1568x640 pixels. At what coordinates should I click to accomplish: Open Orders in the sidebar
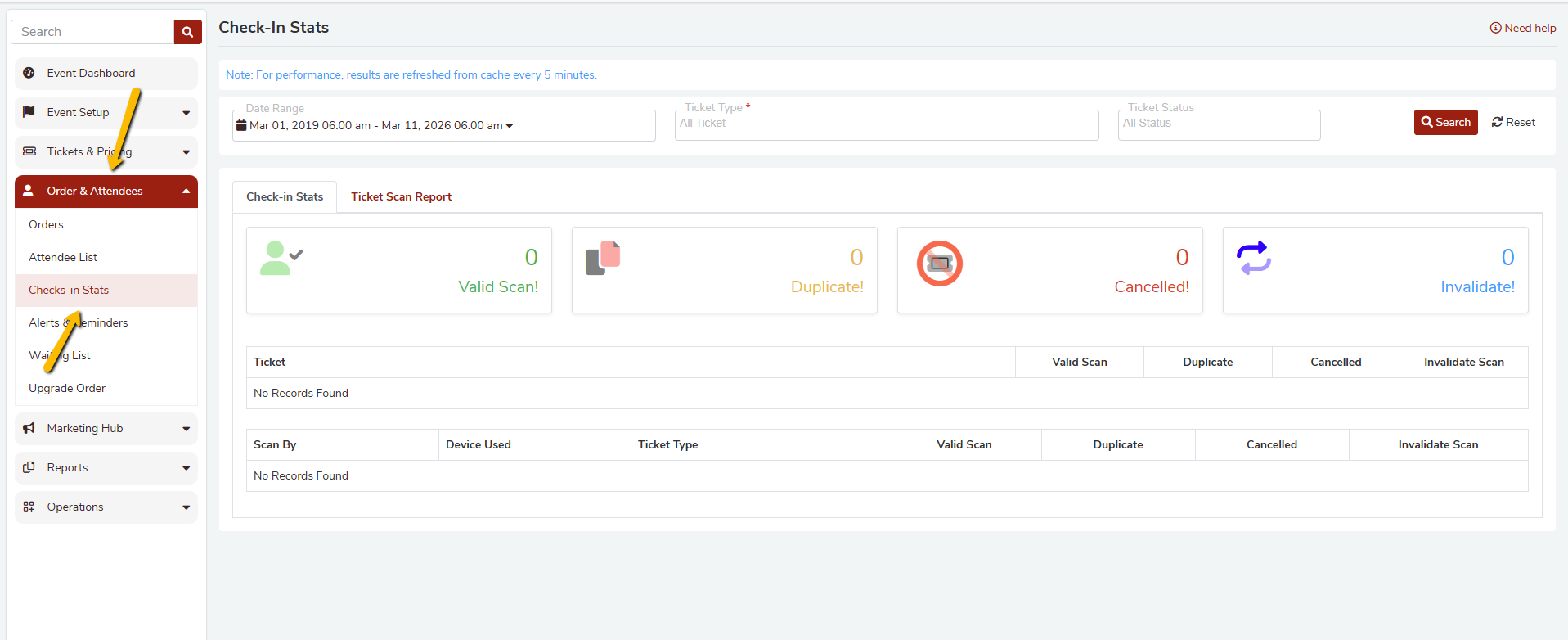click(106, 224)
